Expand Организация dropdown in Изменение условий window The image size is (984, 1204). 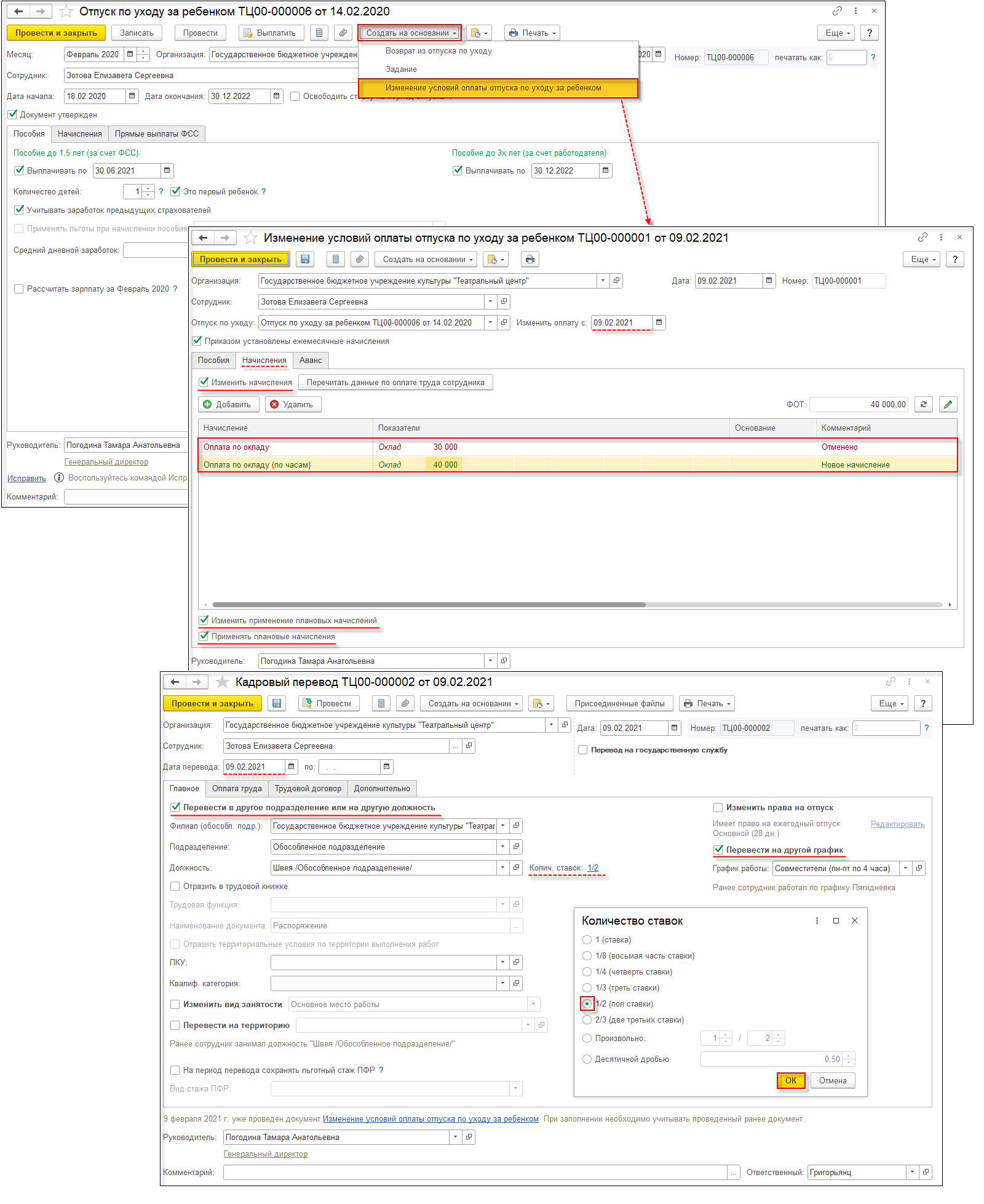tap(603, 281)
